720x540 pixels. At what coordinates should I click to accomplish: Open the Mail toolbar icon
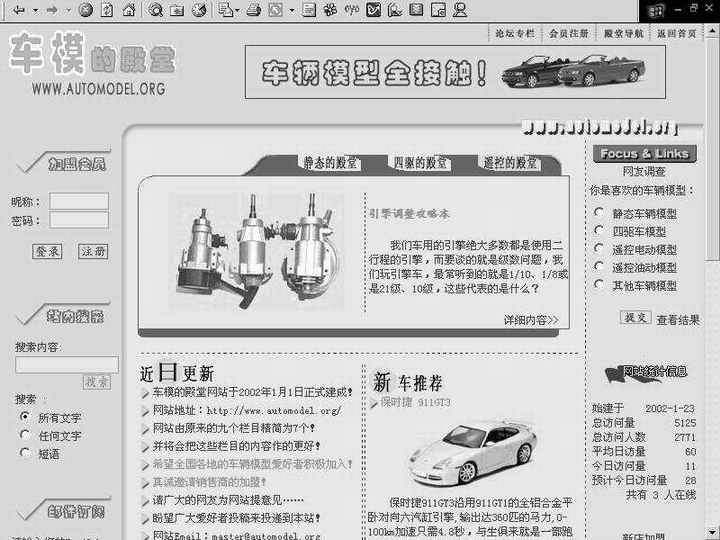pos(225,10)
